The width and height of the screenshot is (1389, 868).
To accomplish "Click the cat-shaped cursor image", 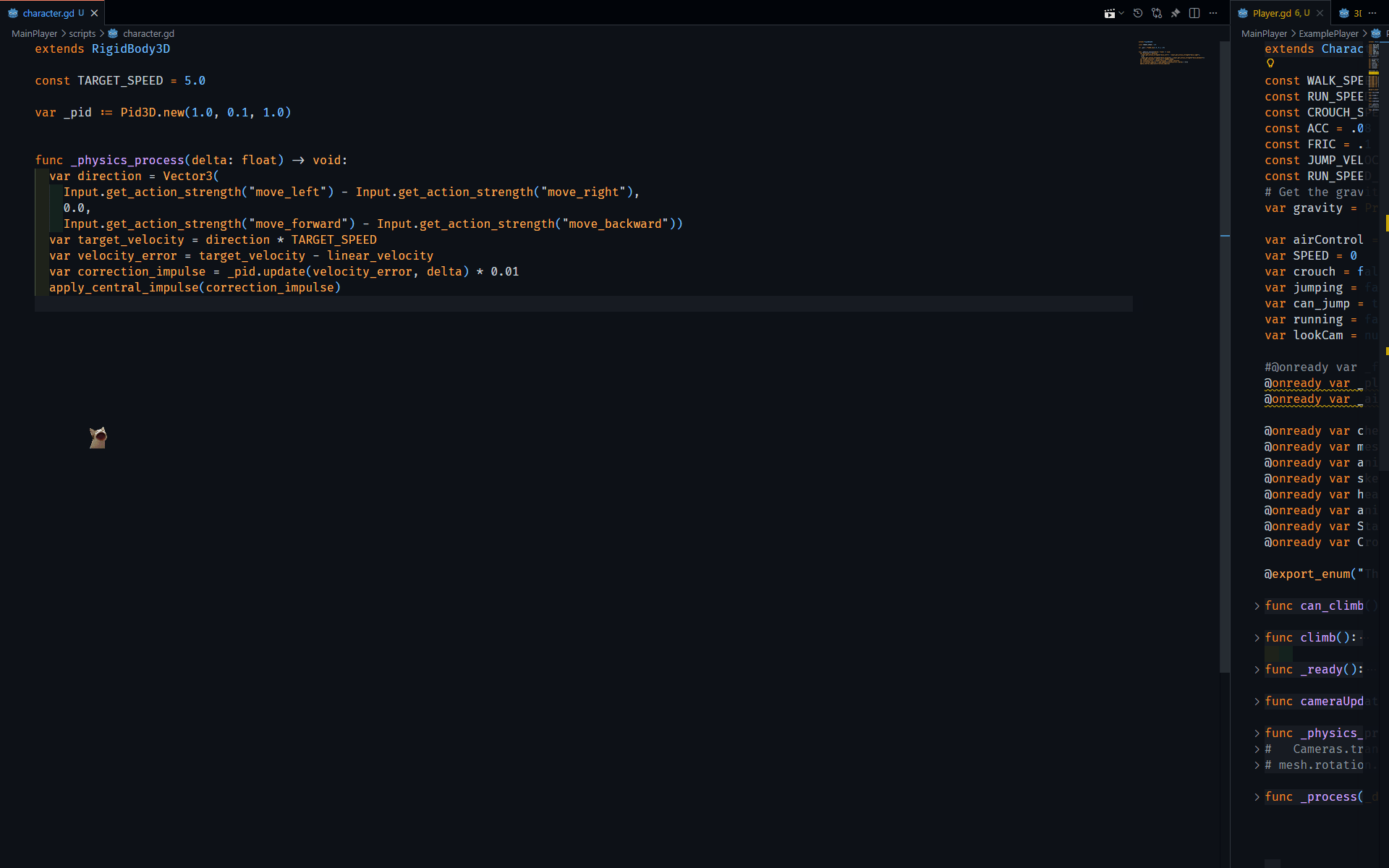I will (x=98, y=438).
